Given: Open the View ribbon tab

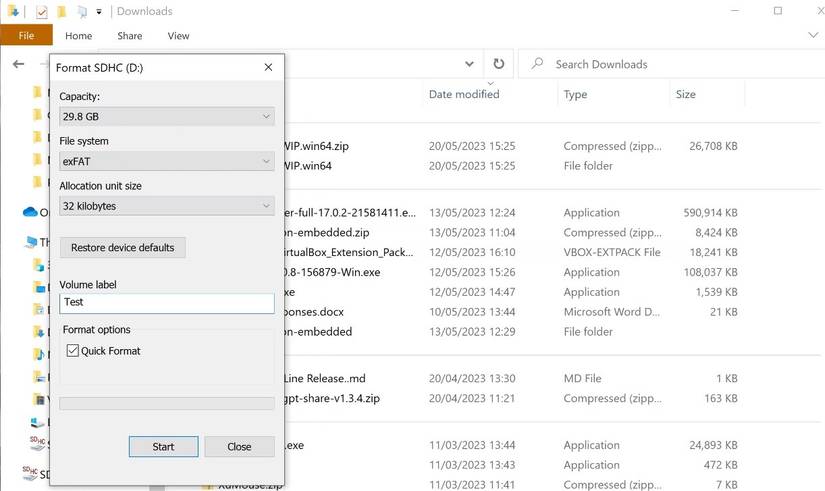Looking at the screenshot, I should click(x=178, y=36).
